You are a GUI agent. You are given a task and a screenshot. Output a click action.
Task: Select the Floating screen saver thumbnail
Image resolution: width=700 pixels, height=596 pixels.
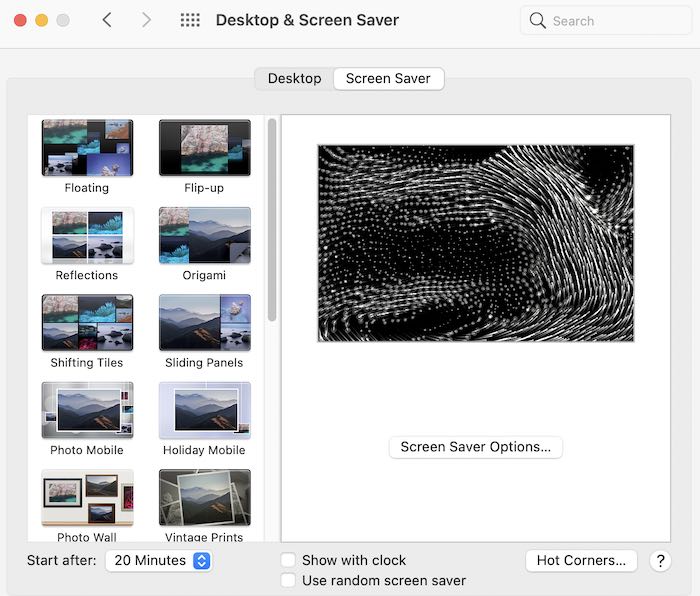tap(87, 148)
